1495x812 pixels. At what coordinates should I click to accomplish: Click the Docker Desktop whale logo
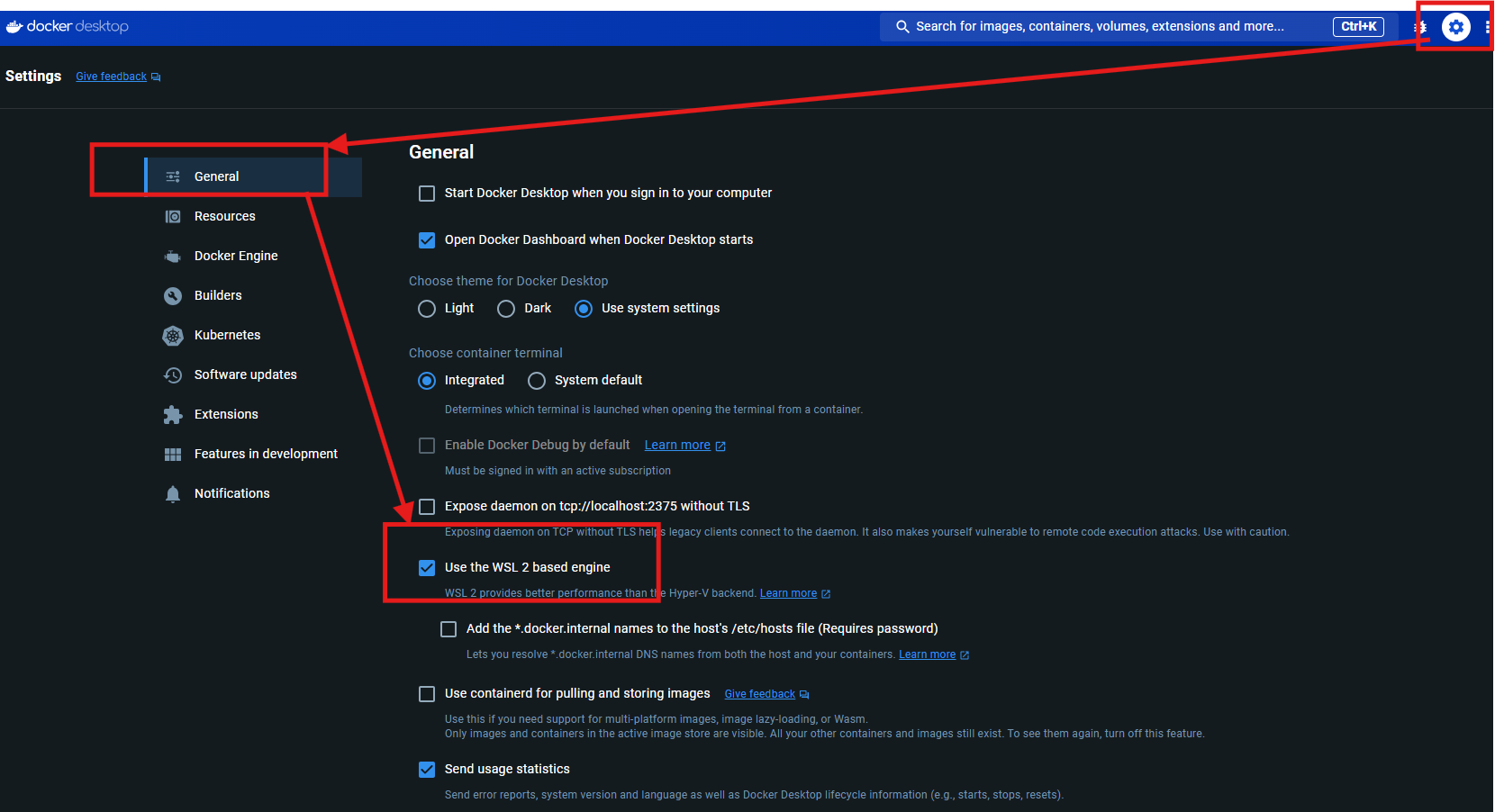[x=67, y=27]
